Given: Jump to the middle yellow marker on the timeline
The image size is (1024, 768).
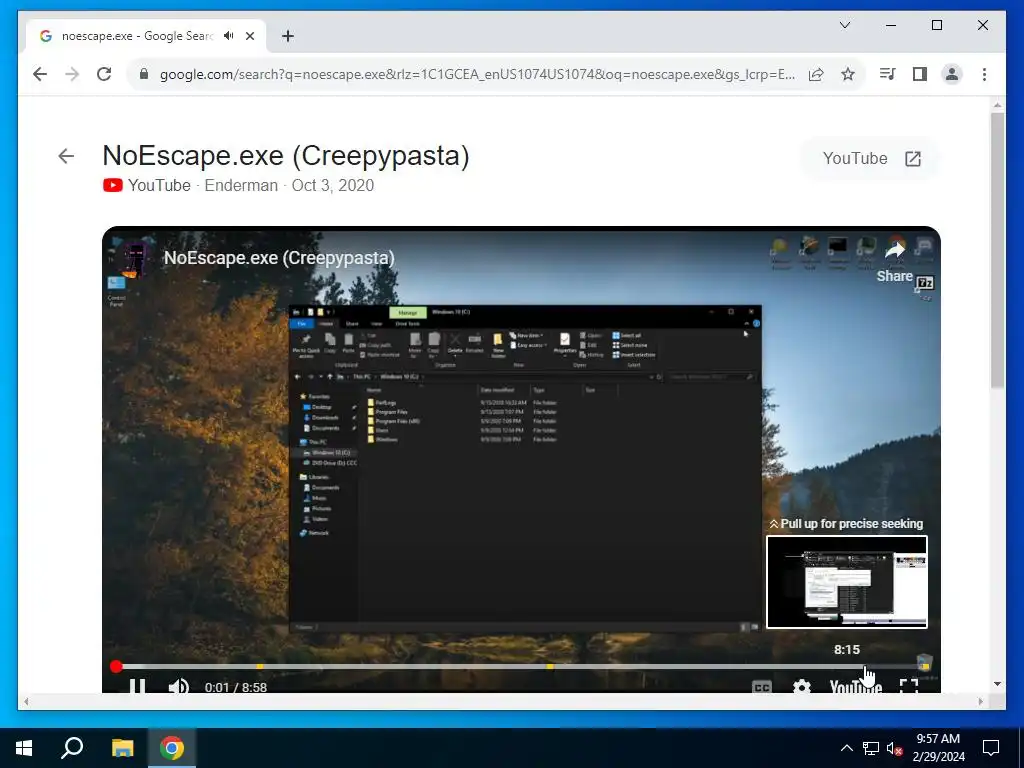Looking at the screenshot, I should coord(550,666).
